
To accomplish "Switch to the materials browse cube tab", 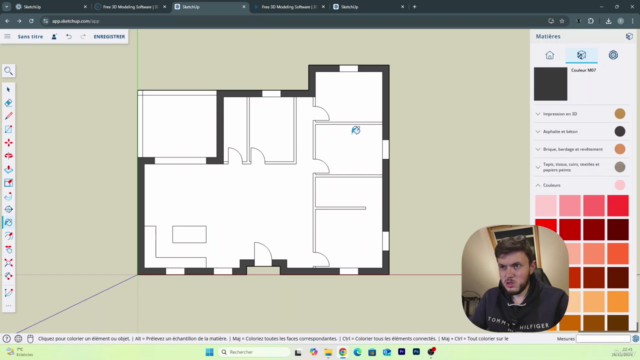I will (x=581, y=55).
